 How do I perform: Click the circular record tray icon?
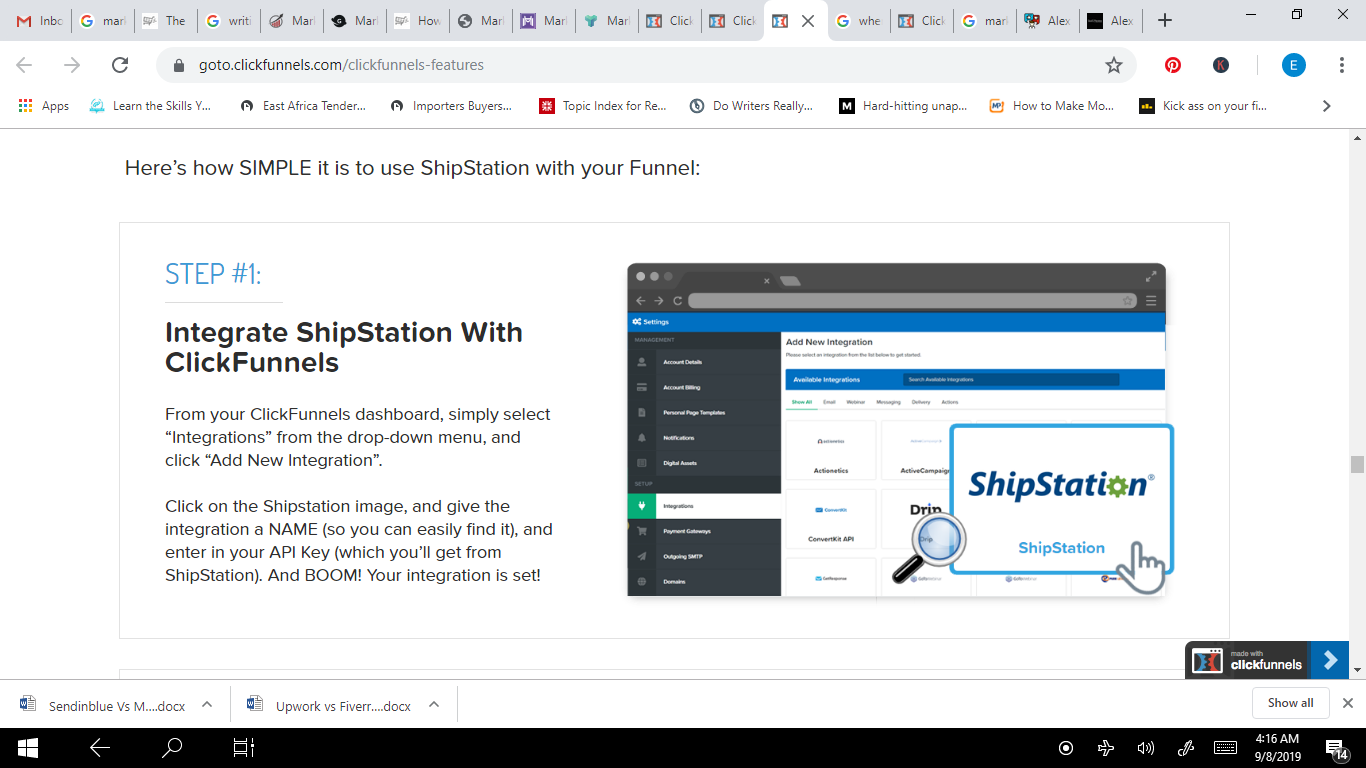pyautogui.click(x=1066, y=748)
